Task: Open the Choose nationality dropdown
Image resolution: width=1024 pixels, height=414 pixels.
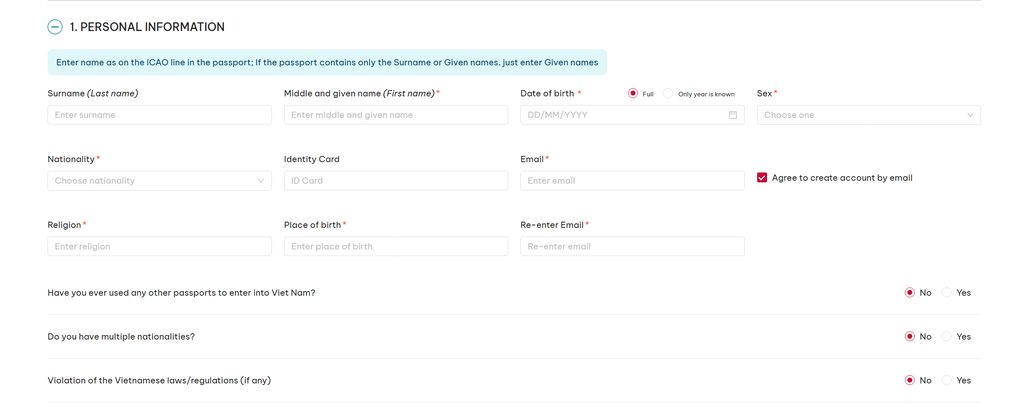Action: pos(159,181)
